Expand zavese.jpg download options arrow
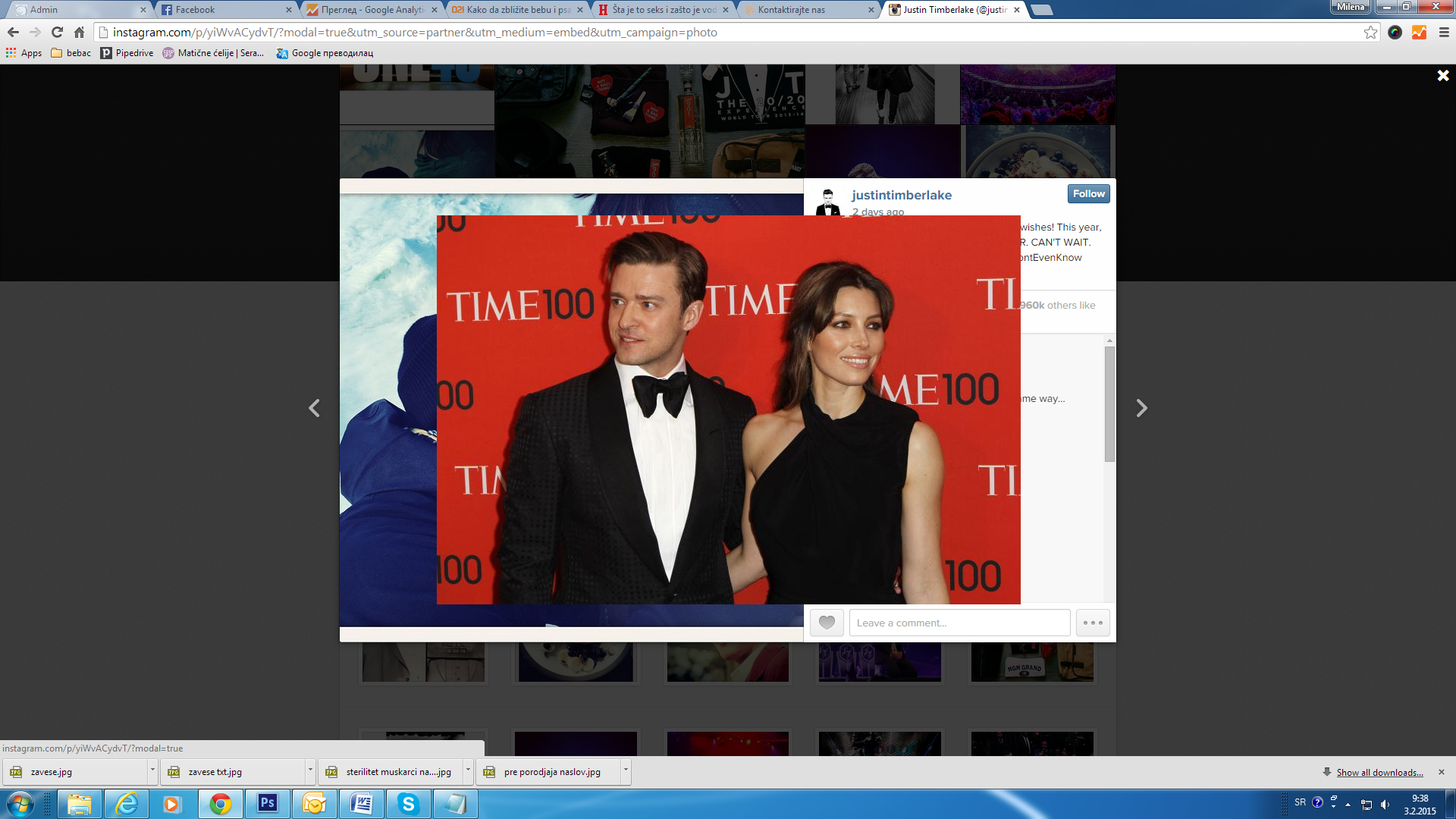The image size is (1456, 819). (x=152, y=770)
